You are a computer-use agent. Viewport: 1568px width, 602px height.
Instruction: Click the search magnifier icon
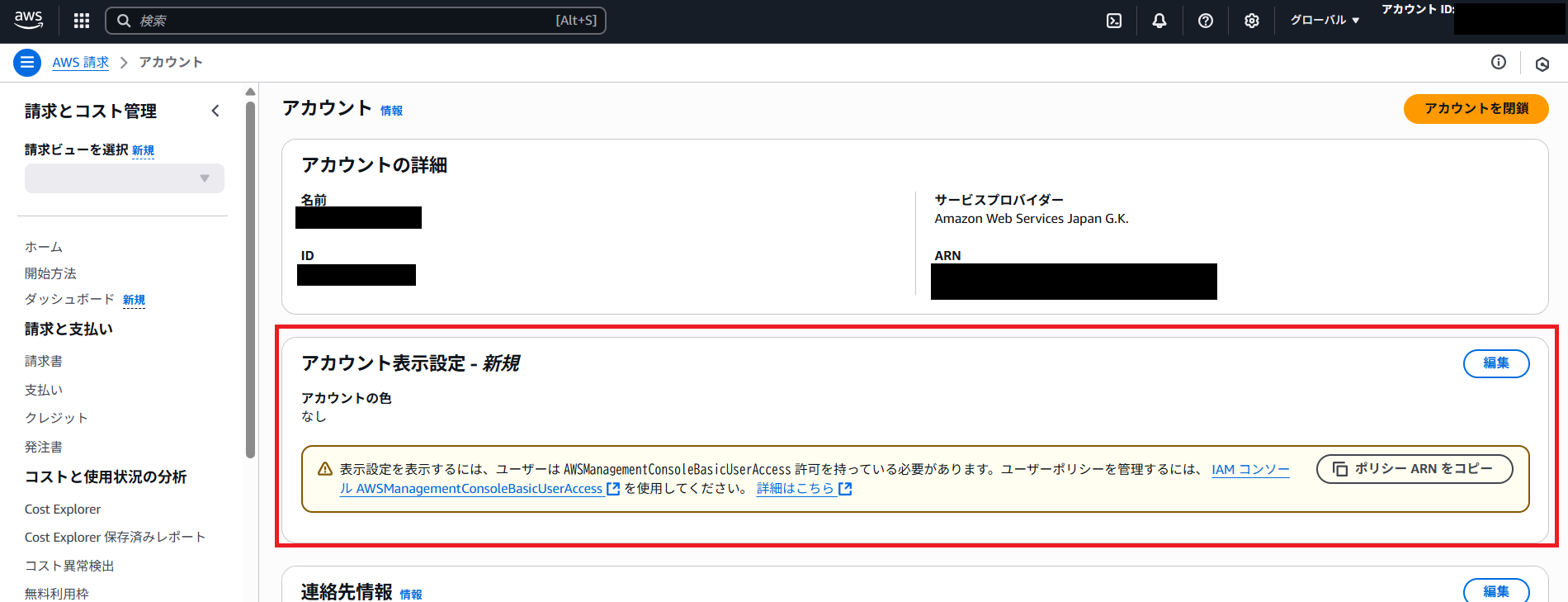124,21
